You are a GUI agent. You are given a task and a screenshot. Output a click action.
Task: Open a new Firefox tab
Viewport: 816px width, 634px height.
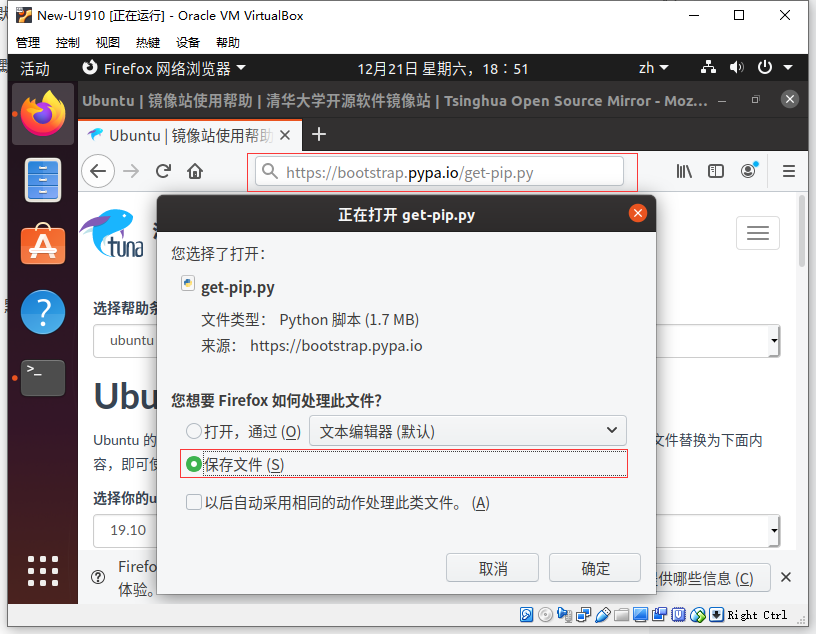318,134
